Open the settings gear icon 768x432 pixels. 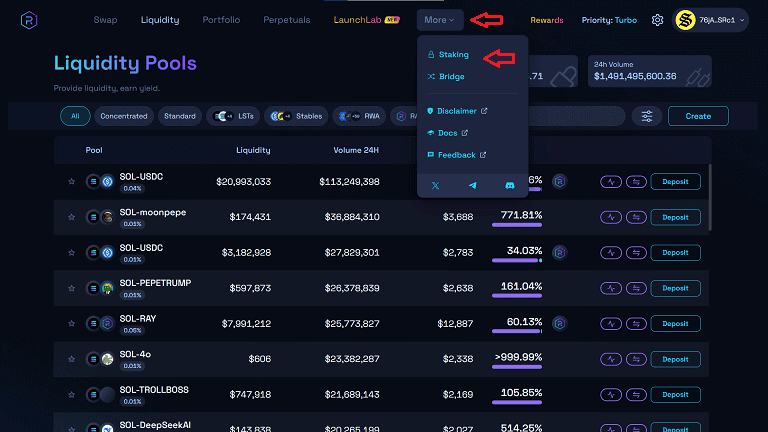point(657,20)
